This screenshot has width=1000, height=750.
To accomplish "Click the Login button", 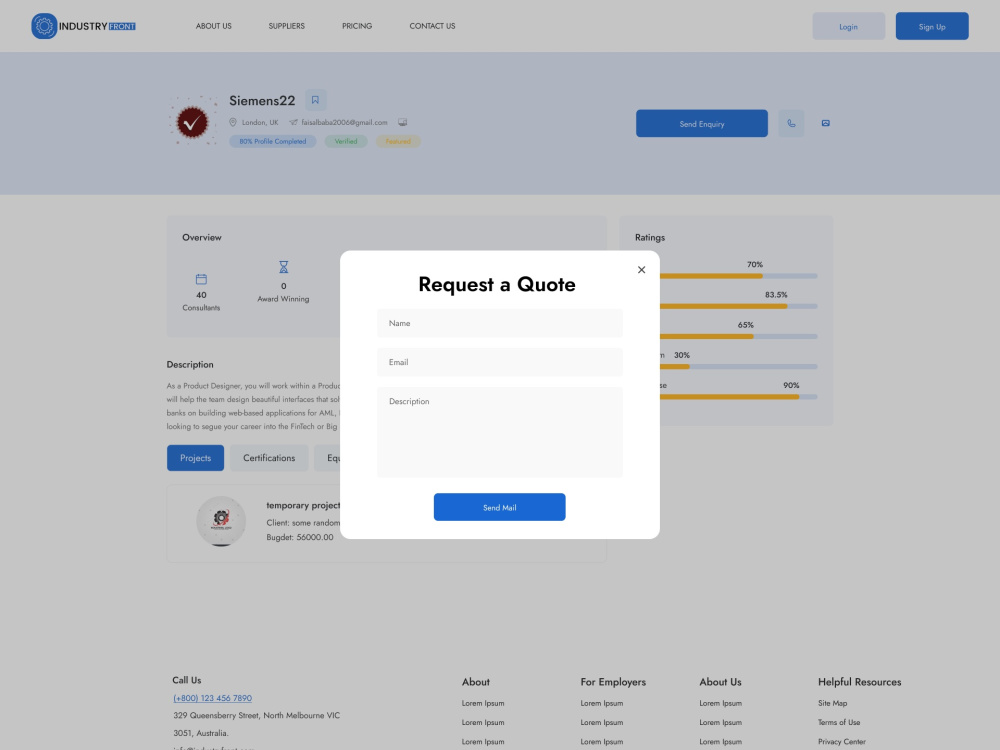I will coord(848,26).
